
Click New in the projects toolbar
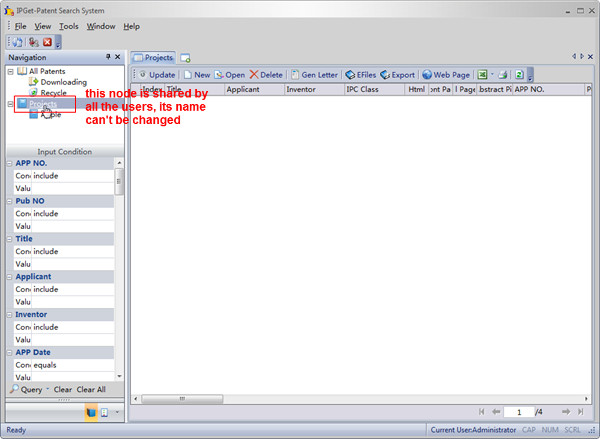(x=197, y=75)
